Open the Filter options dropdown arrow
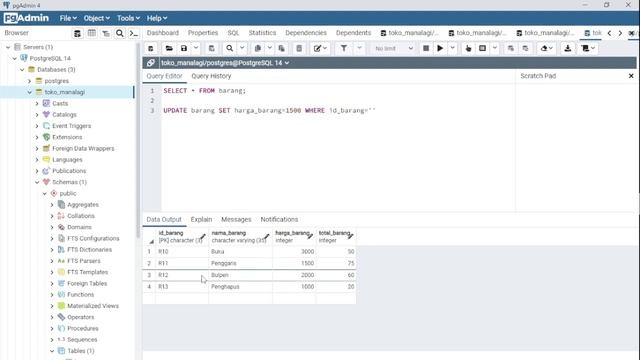 (x=359, y=48)
